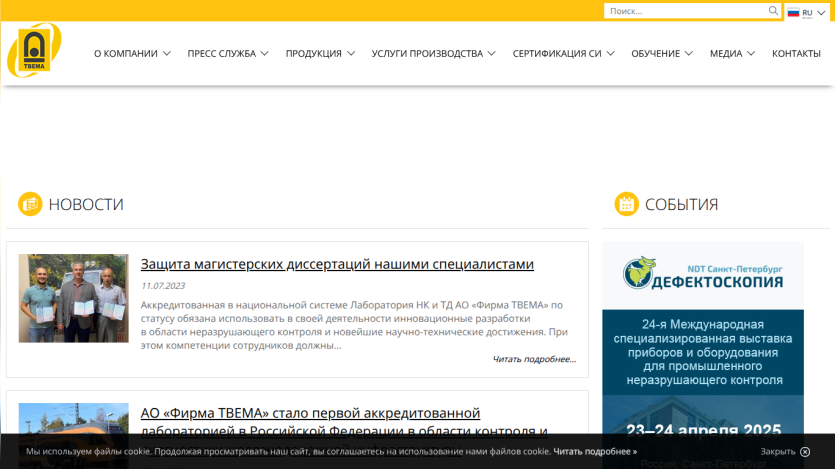
Task: Click the calendar icon beside СОБЫТИЯ
Action: pos(626,204)
